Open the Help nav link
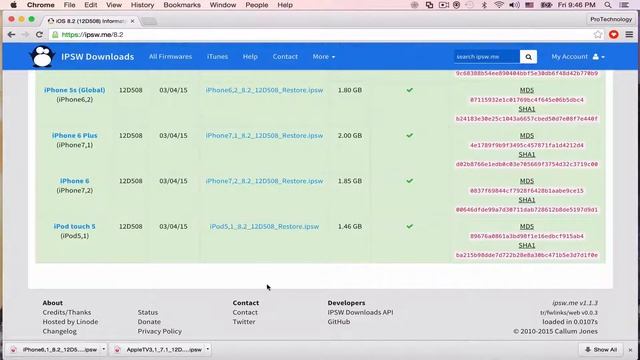Image resolution: width=640 pixels, height=360 pixels. (250, 57)
